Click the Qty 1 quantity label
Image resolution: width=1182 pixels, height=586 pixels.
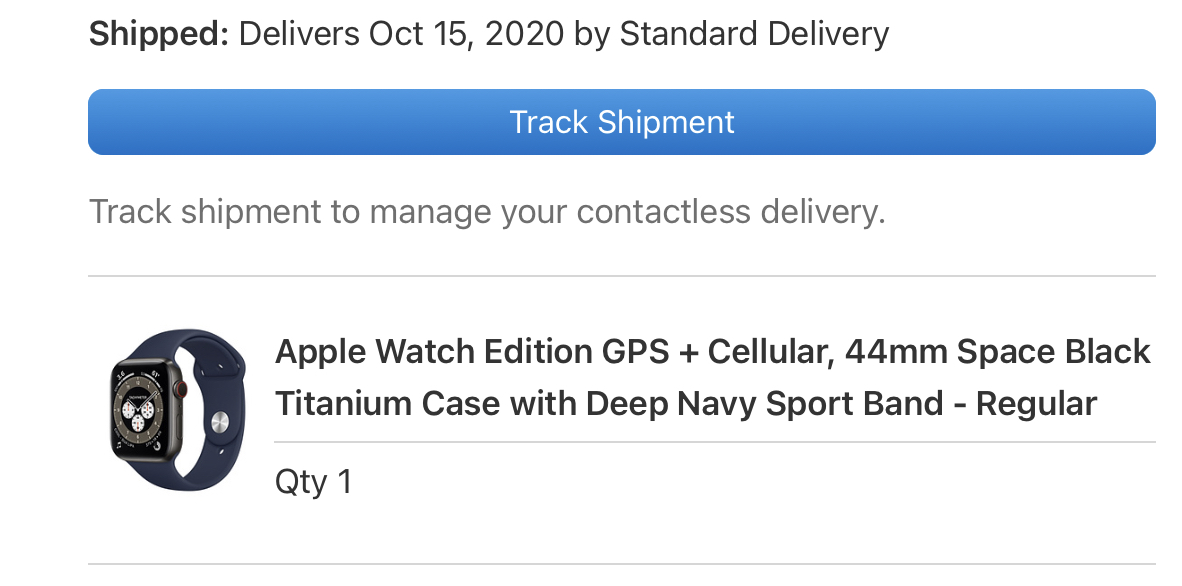coord(313,482)
